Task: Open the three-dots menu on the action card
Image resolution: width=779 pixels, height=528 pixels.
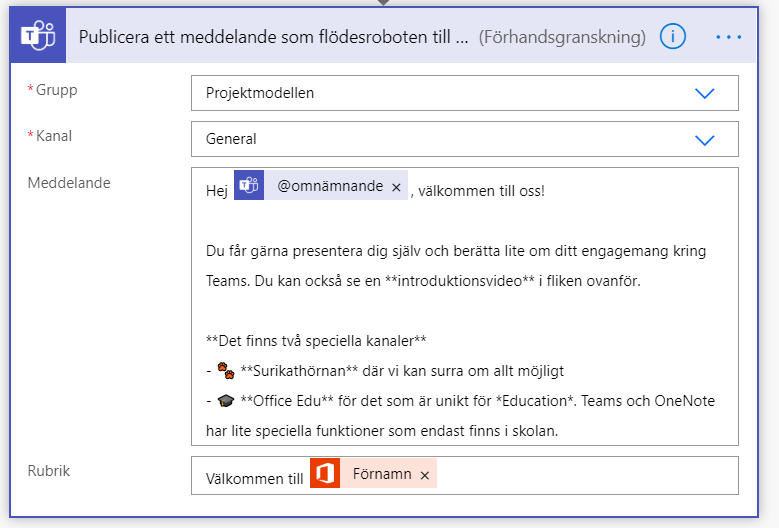Action: 729,37
